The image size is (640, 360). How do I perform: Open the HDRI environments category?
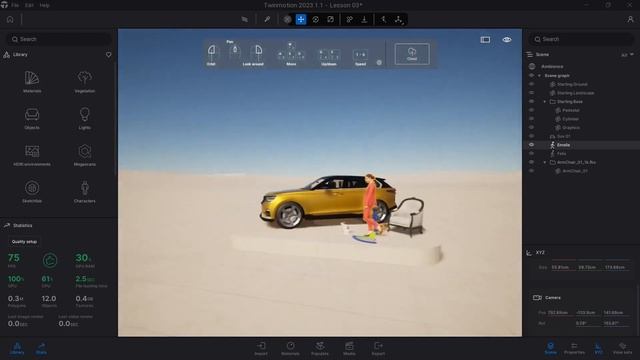pos(32,155)
